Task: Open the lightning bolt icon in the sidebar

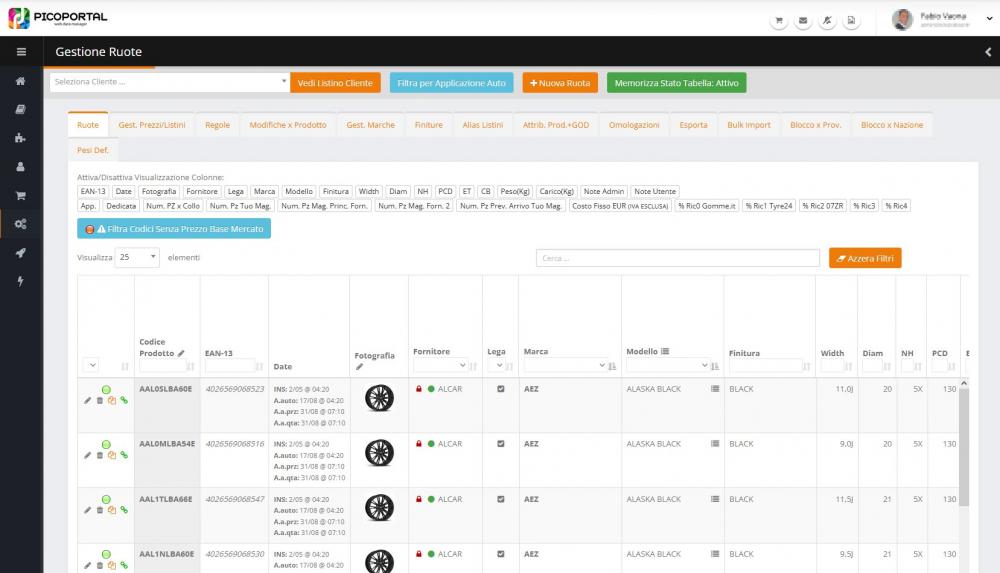Action: (x=20, y=281)
